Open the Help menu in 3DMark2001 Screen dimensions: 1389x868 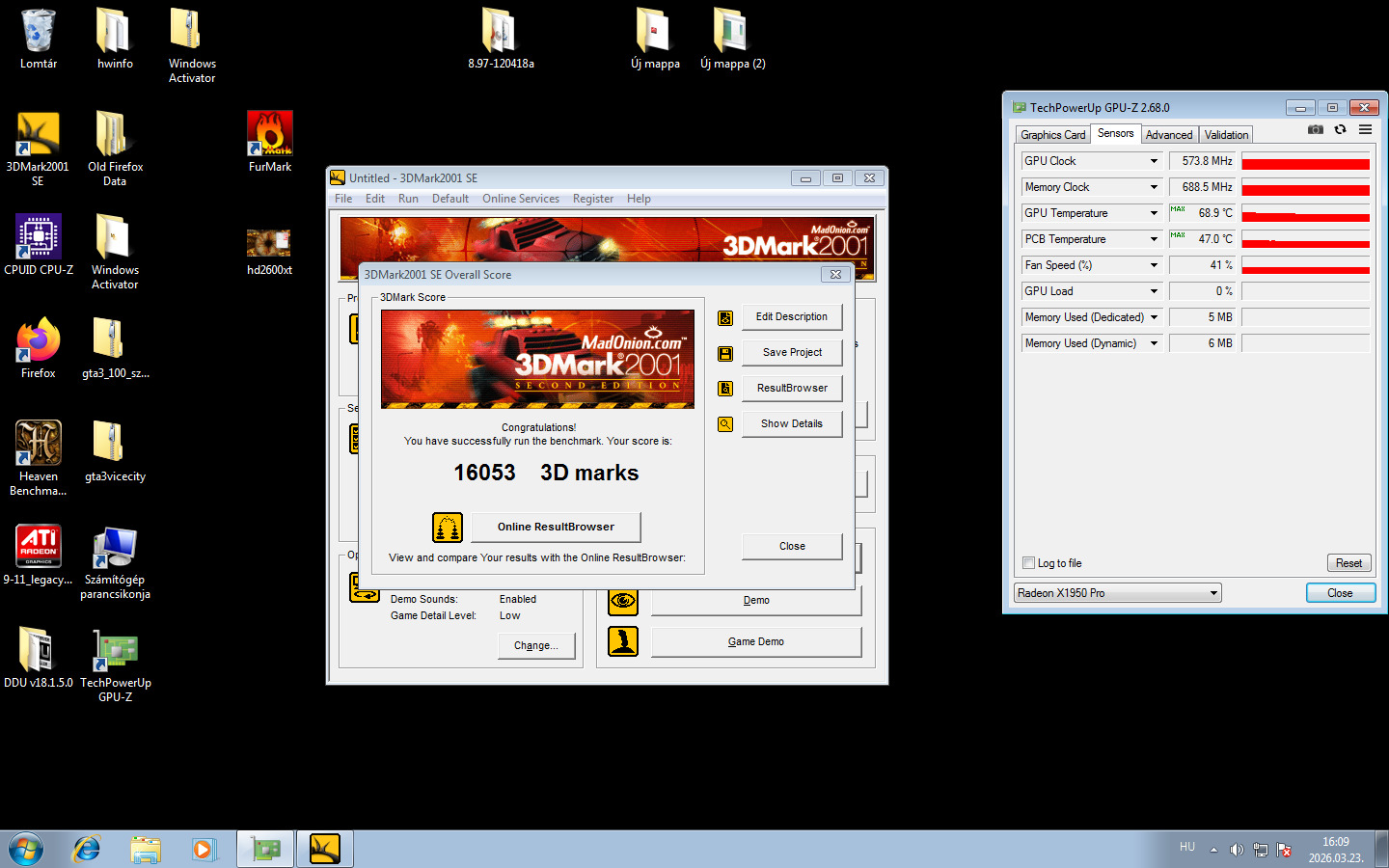tap(639, 199)
